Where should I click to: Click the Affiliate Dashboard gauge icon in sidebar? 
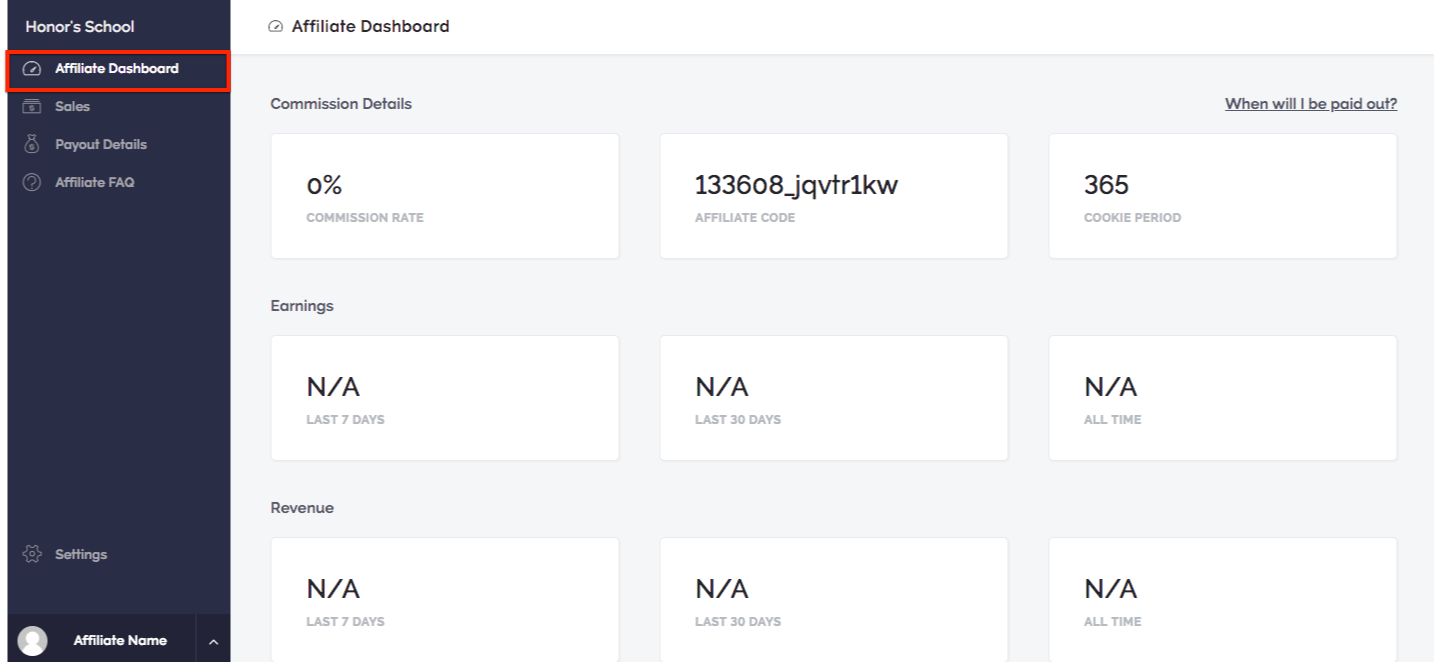point(31,69)
